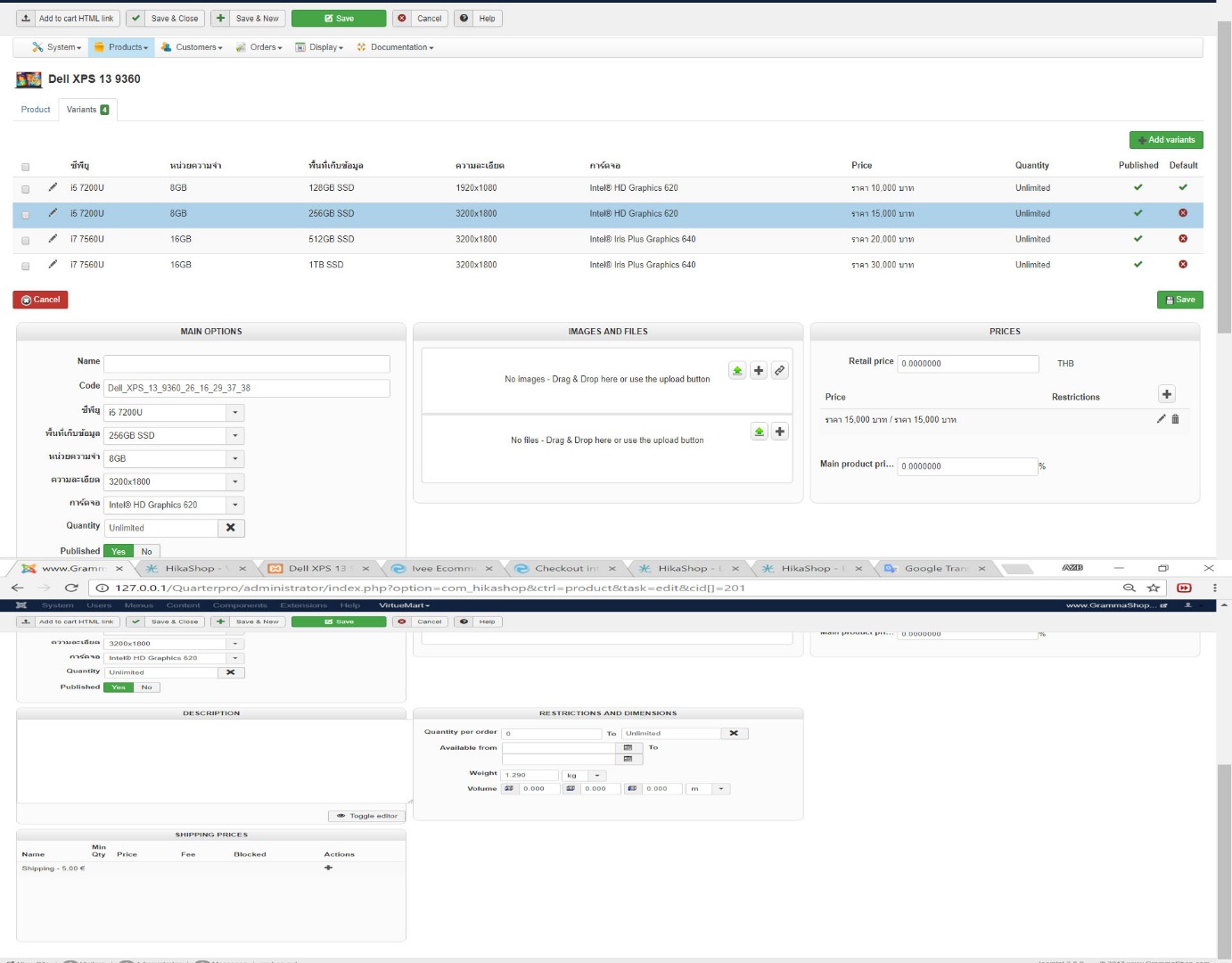The height and width of the screenshot is (963, 1232).
Task: Select all variants with header checkbox
Action: 25,167
